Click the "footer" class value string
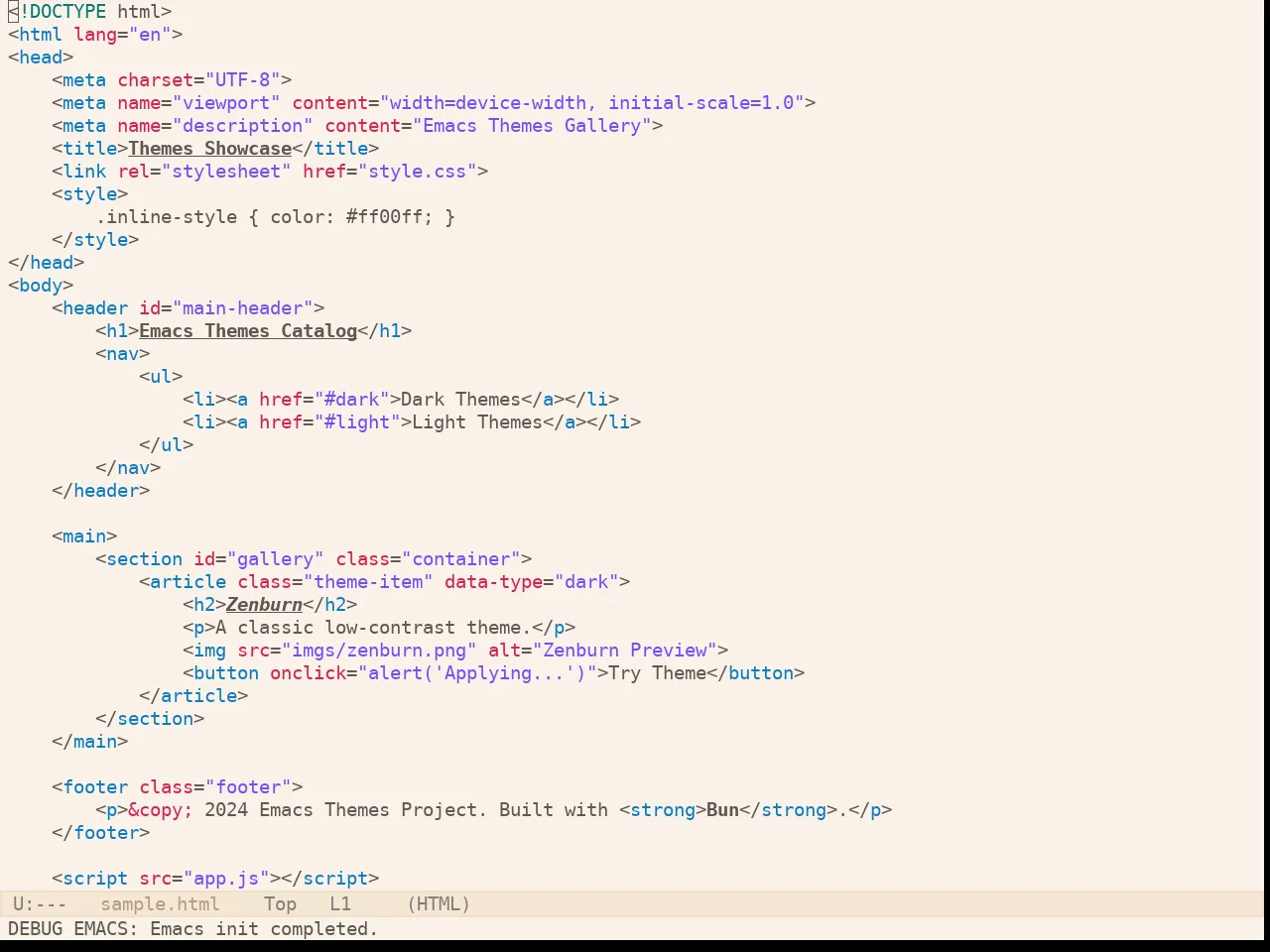The width and height of the screenshot is (1270, 952). [248, 787]
